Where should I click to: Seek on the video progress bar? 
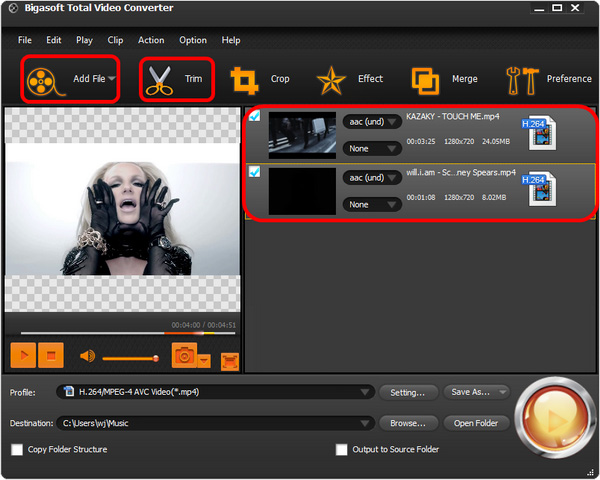click(128, 333)
